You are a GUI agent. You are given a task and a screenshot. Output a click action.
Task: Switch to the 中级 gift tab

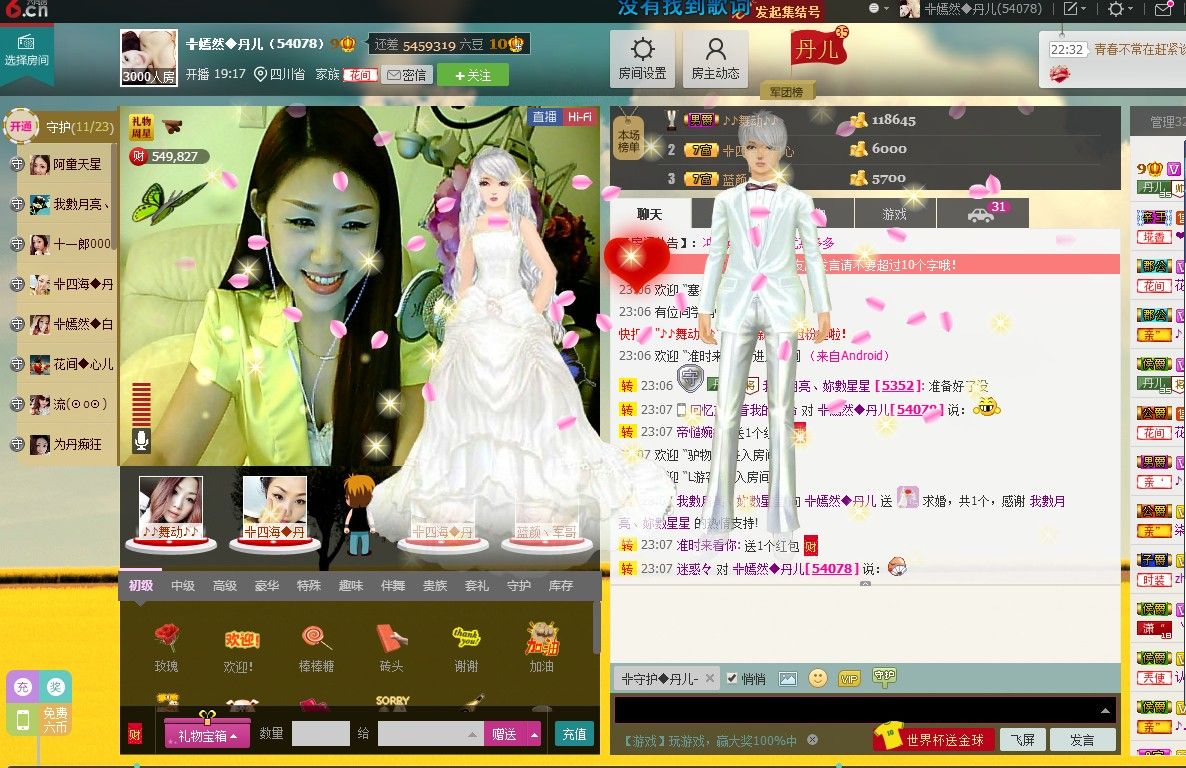[183, 585]
